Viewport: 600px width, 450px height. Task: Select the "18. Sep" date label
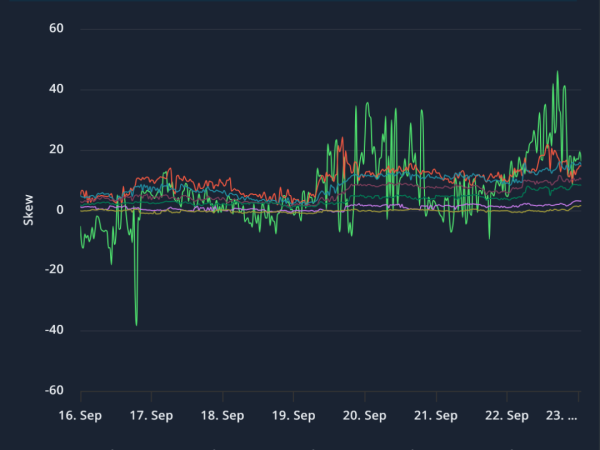pos(223,416)
